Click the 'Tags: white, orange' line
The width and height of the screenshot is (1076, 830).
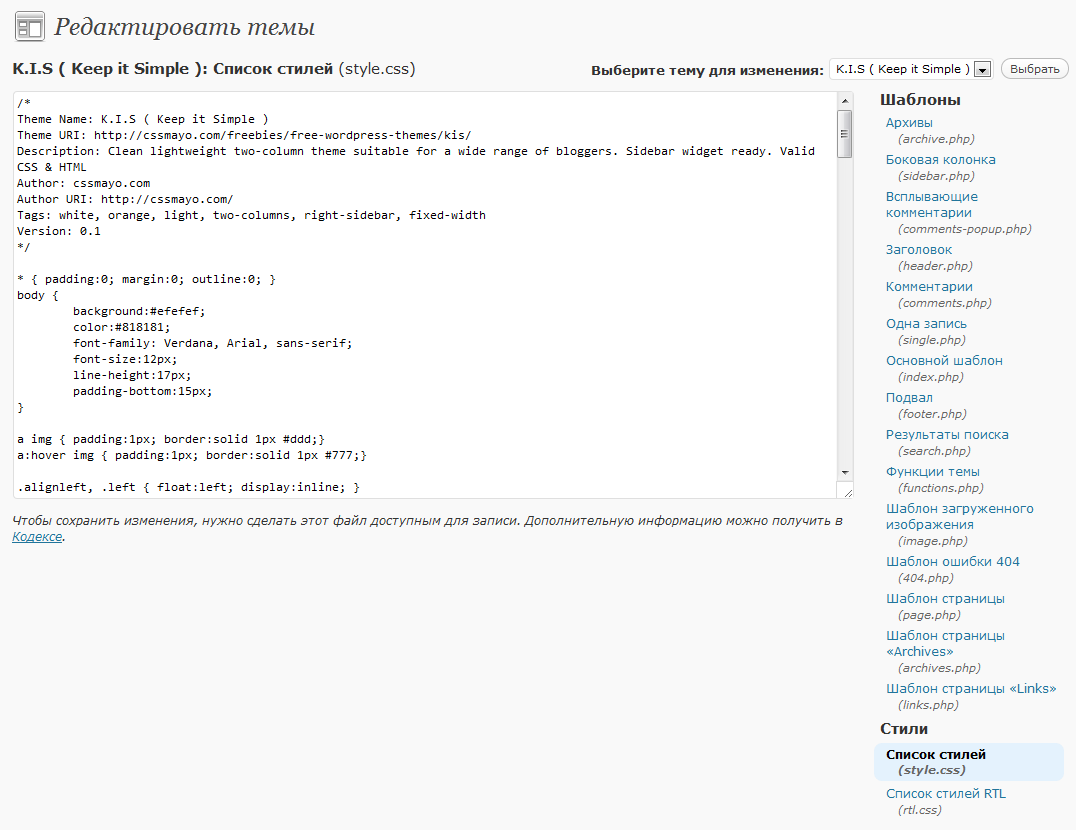(x=251, y=215)
